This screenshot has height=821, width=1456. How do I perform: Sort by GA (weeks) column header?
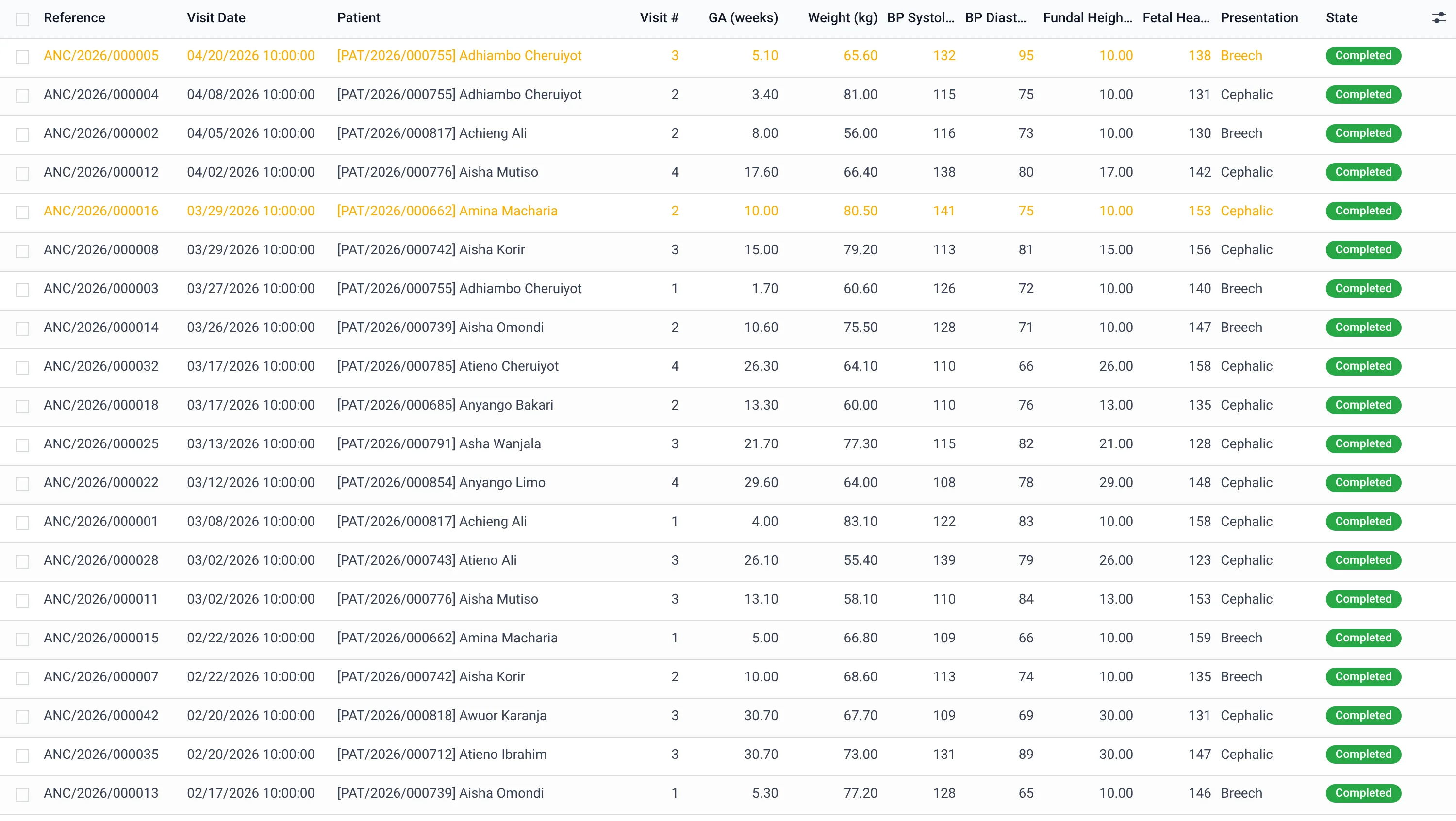click(743, 18)
